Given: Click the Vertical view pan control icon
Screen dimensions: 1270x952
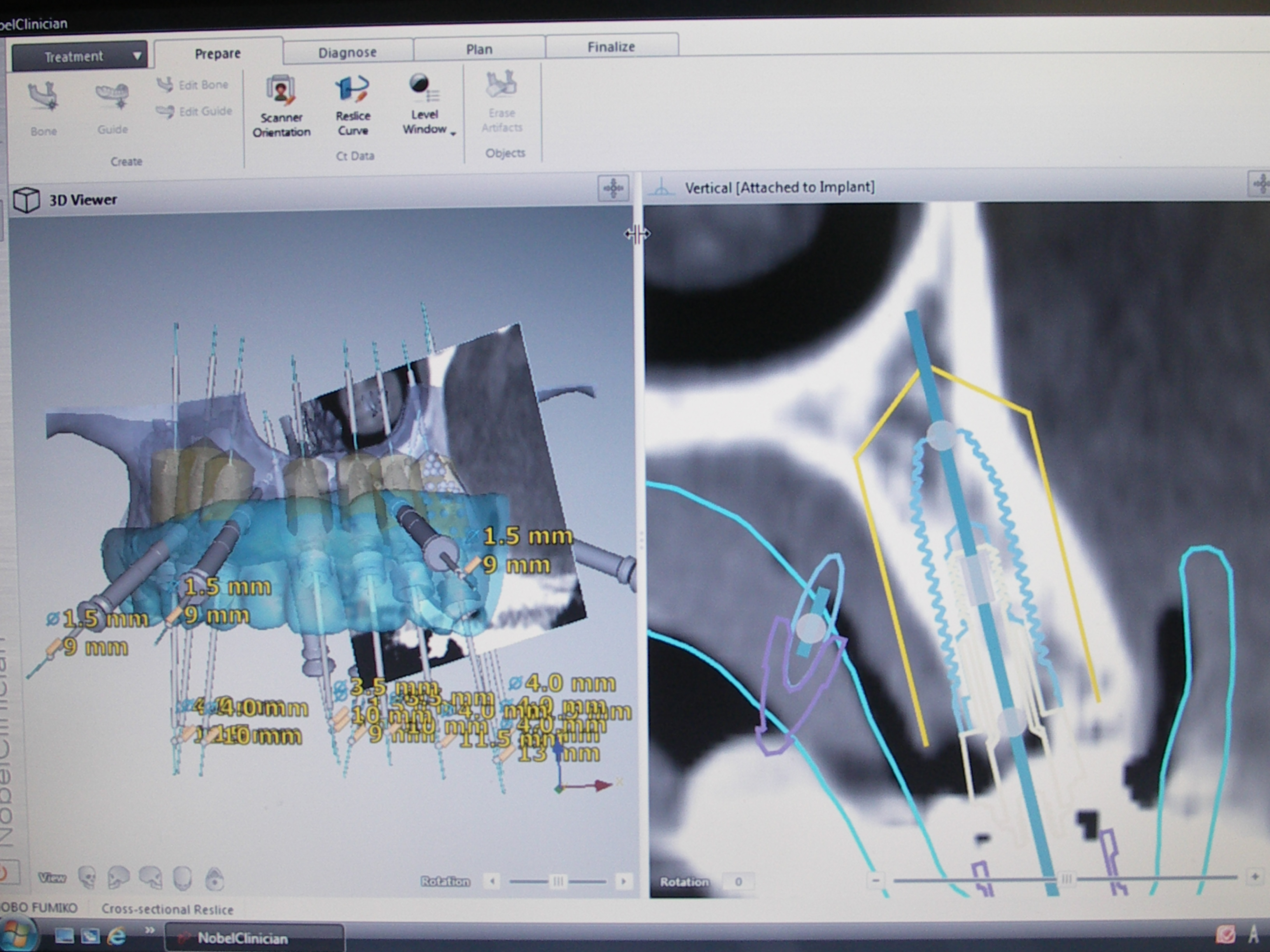Looking at the screenshot, I should click(1260, 184).
